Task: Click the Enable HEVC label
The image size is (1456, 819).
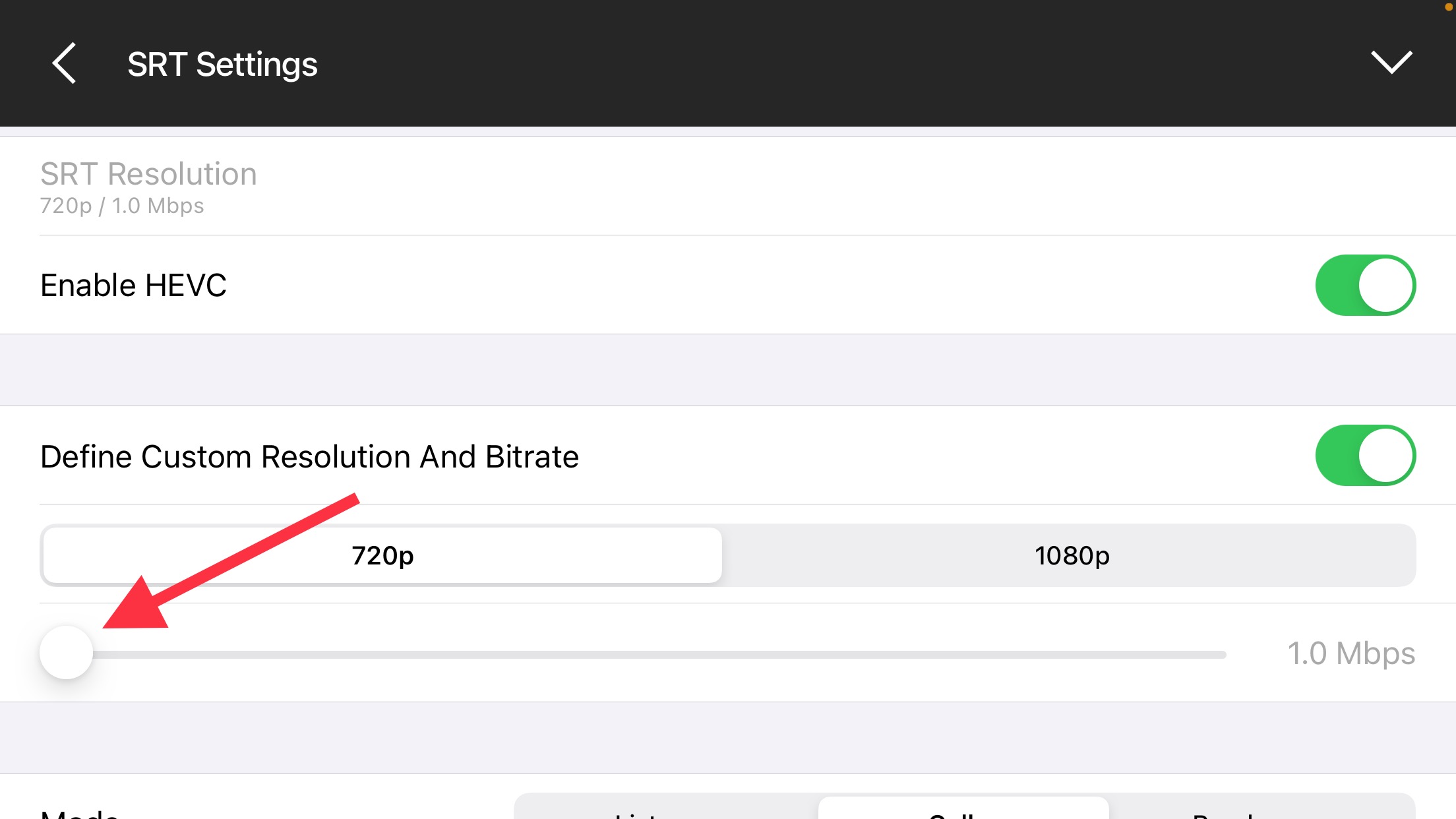Action: (x=133, y=286)
